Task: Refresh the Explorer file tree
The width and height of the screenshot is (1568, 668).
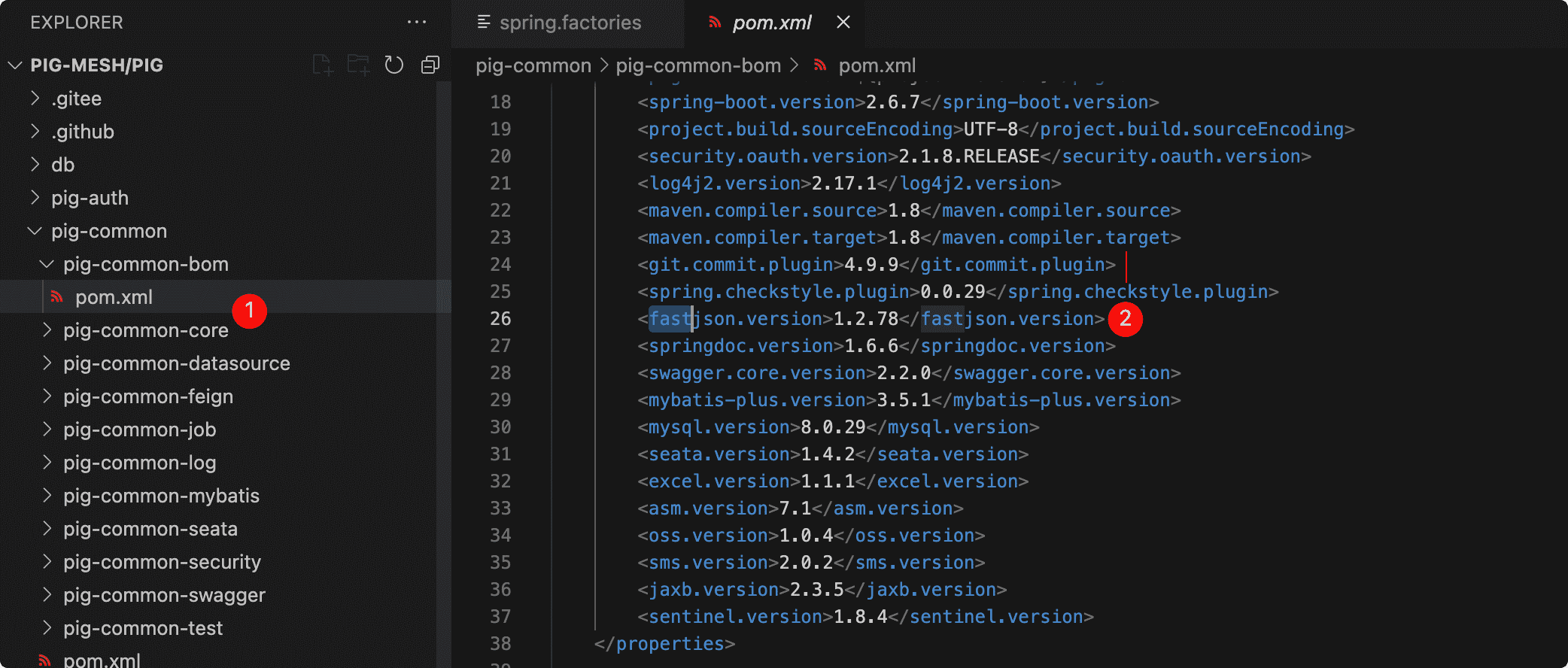Action: (x=394, y=65)
